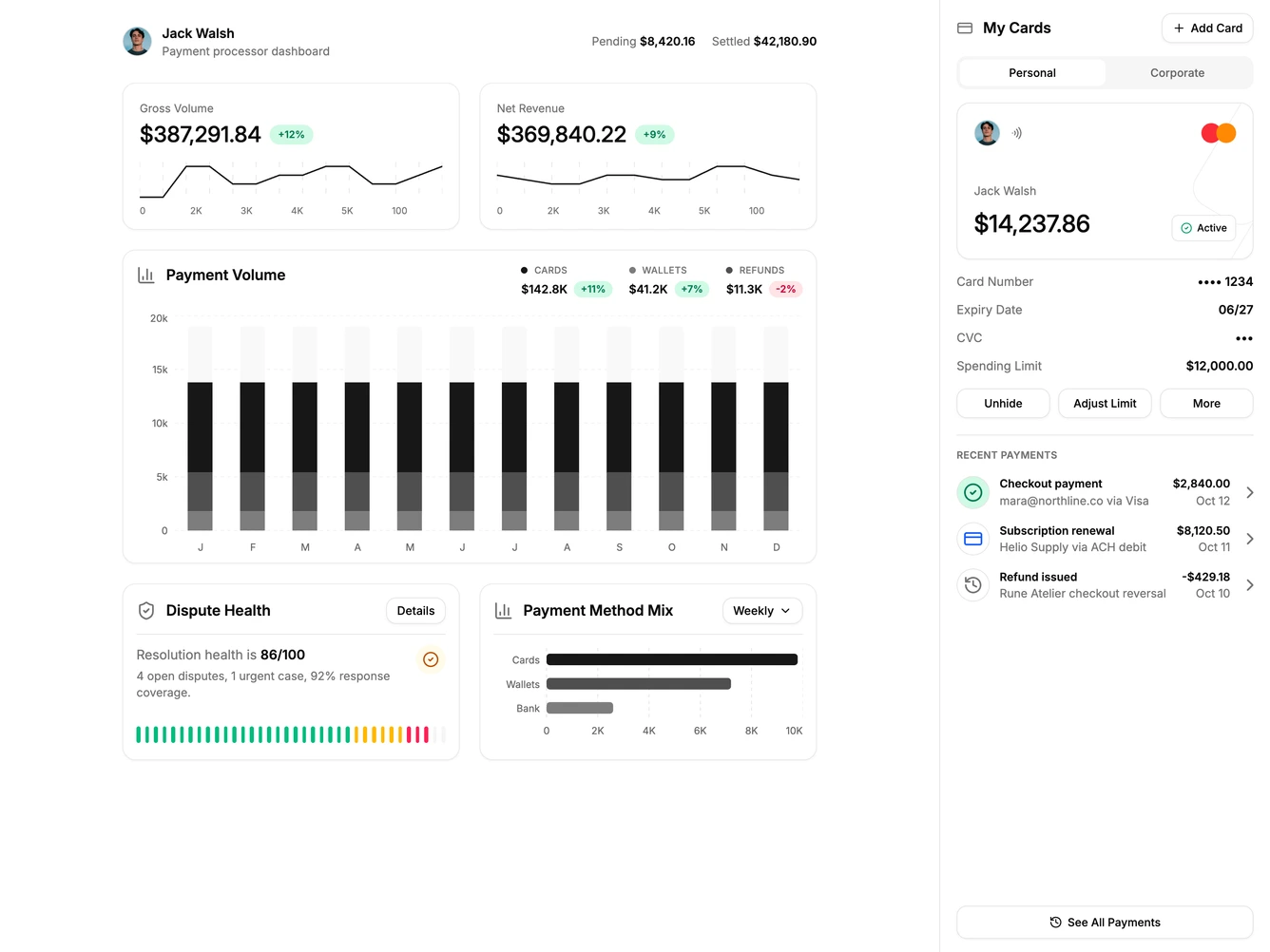
Task: Click the Mastercard logo on the card
Action: click(1219, 133)
